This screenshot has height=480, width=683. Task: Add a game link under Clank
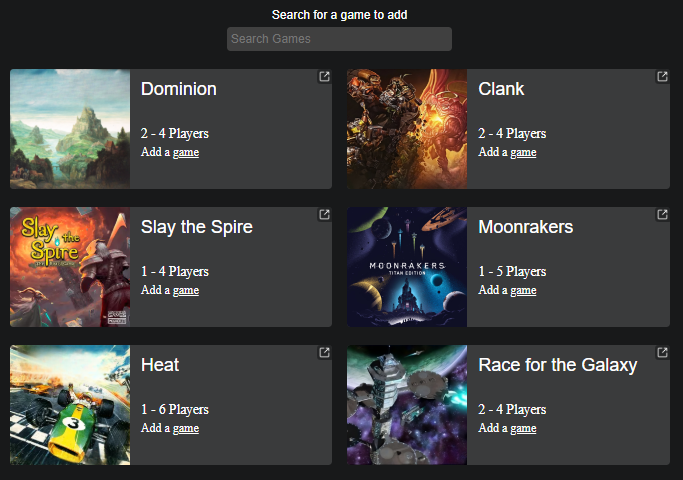coord(507,152)
